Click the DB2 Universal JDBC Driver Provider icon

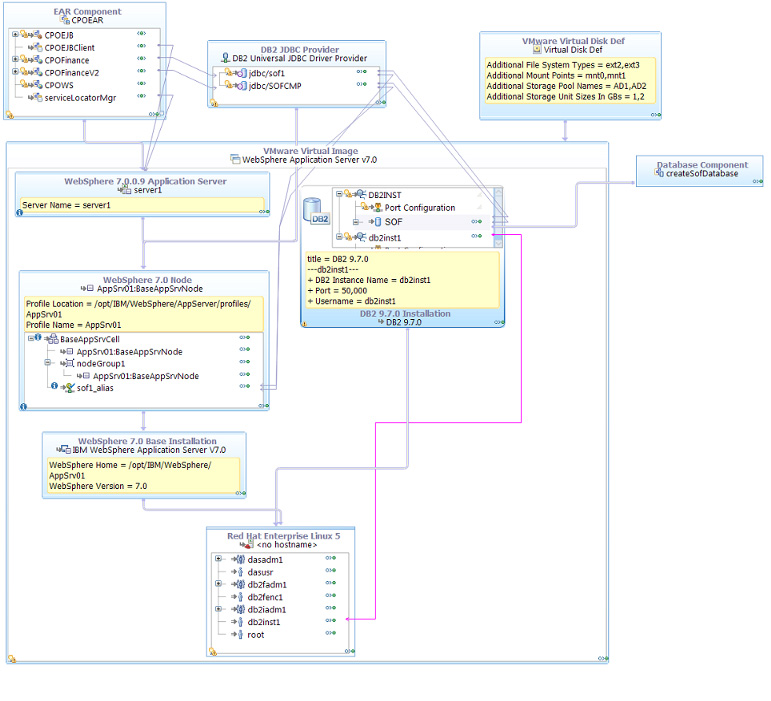(x=226, y=58)
